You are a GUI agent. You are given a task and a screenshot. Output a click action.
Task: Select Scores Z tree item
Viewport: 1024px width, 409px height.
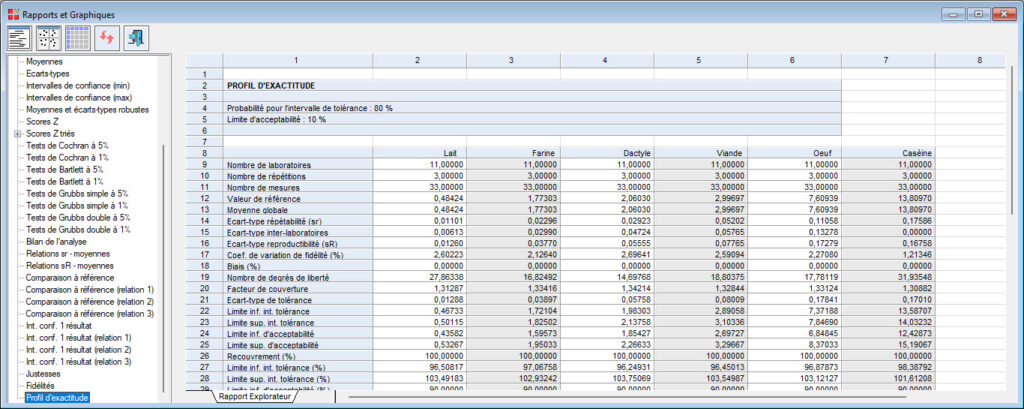coord(42,122)
